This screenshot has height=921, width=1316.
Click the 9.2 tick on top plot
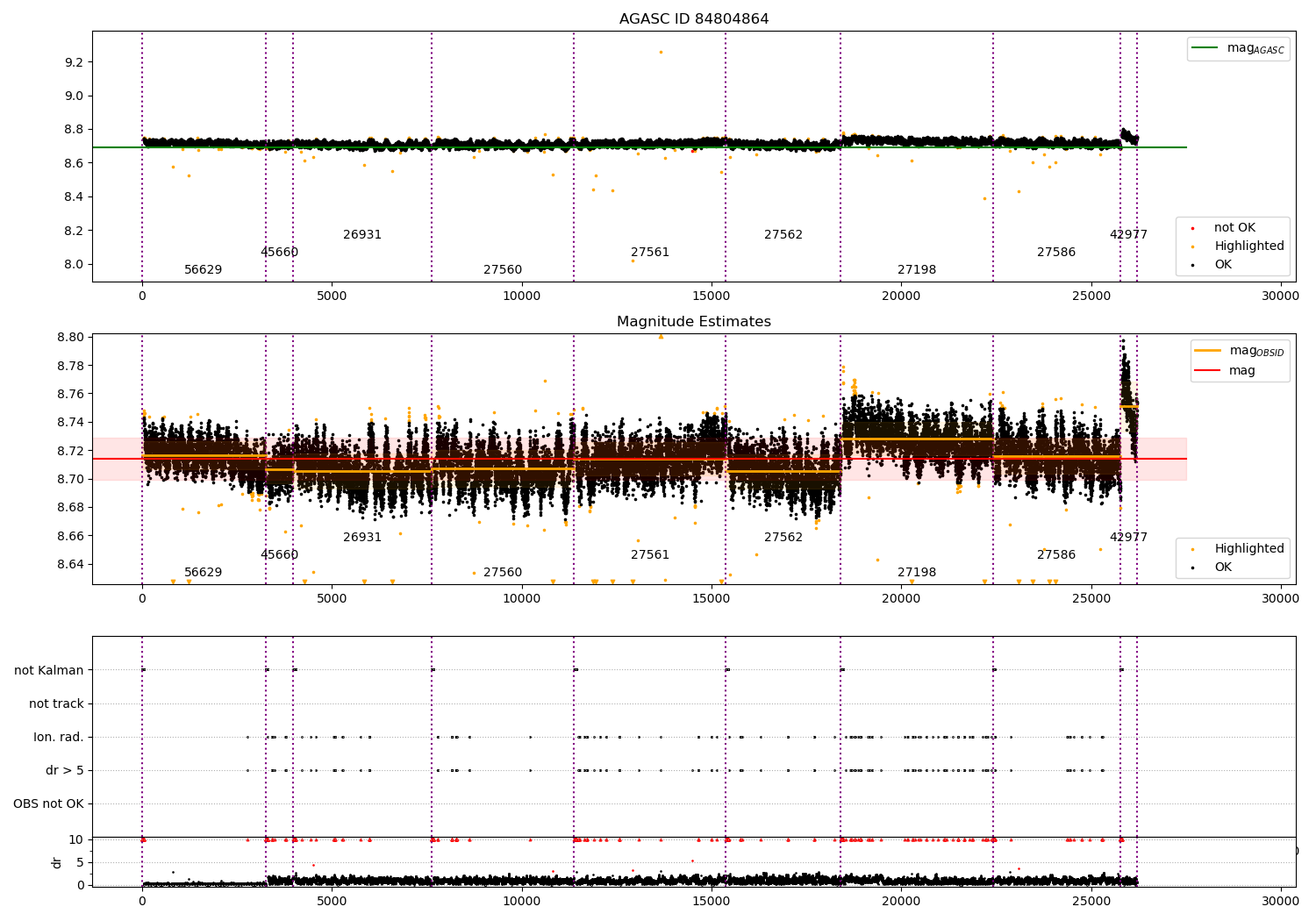tap(74, 63)
